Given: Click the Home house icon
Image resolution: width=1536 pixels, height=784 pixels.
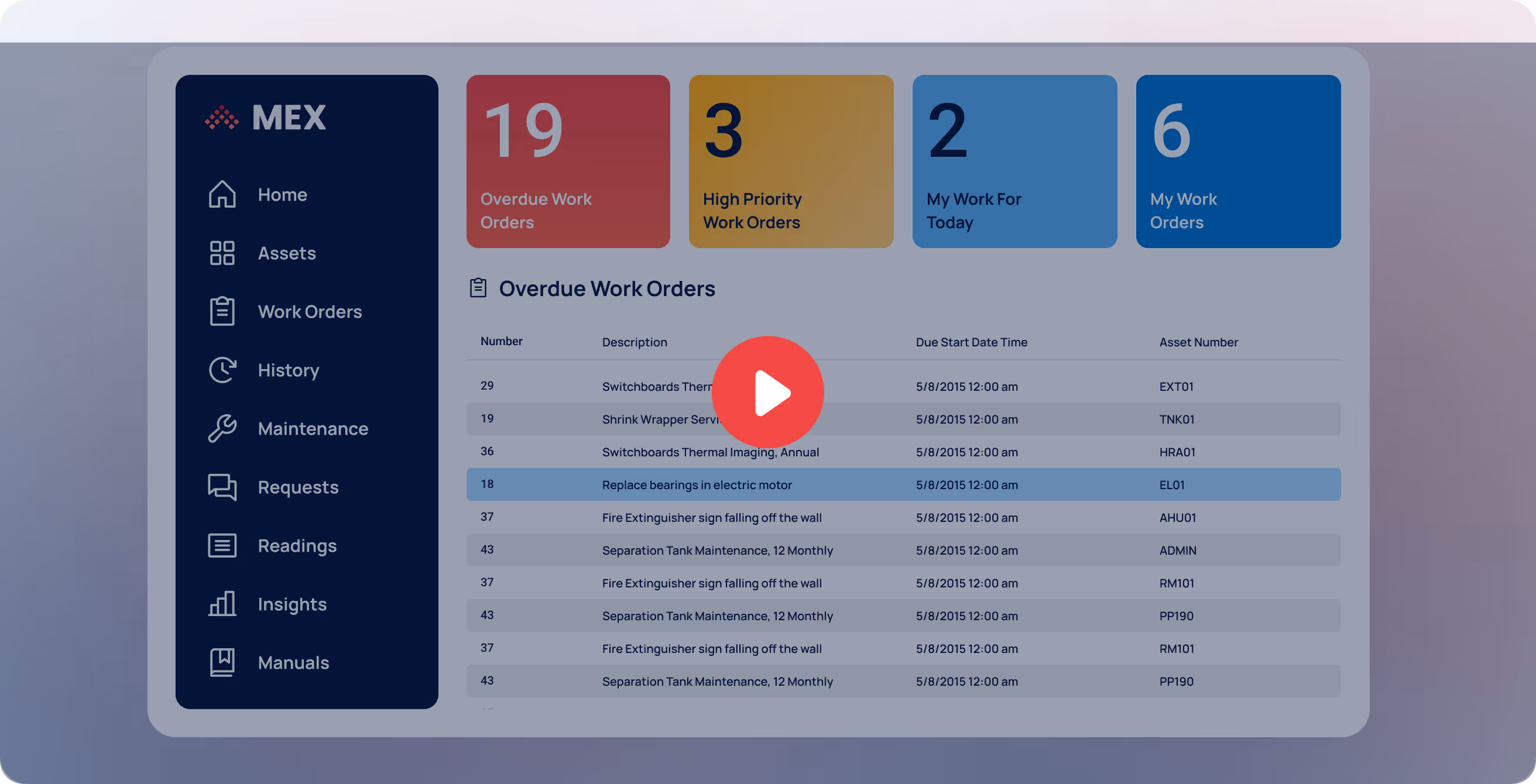Looking at the screenshot, I should point(222,194).
